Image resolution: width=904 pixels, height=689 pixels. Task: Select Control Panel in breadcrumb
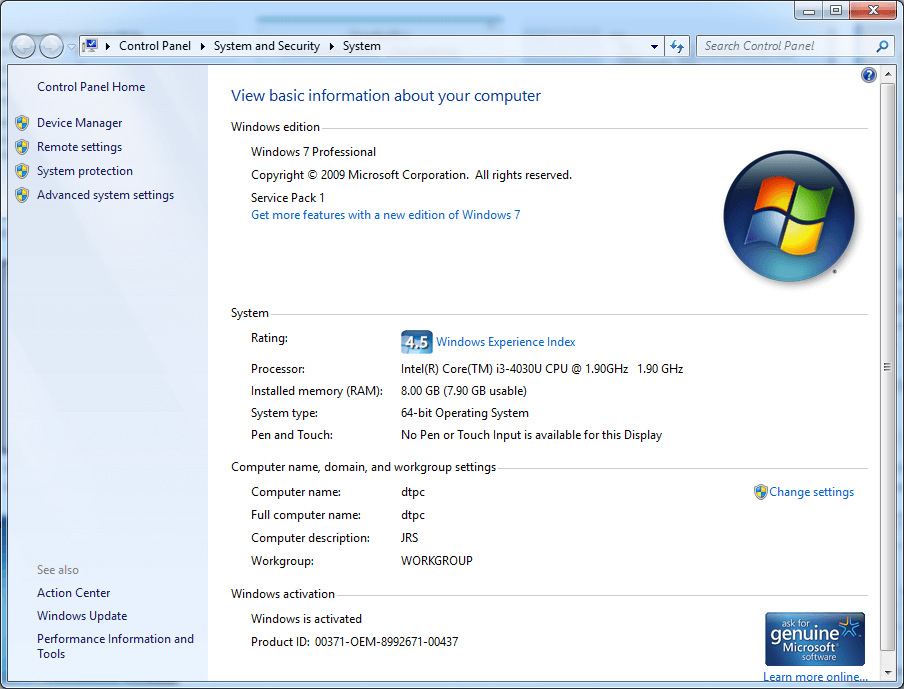click(x=155, y=46)
